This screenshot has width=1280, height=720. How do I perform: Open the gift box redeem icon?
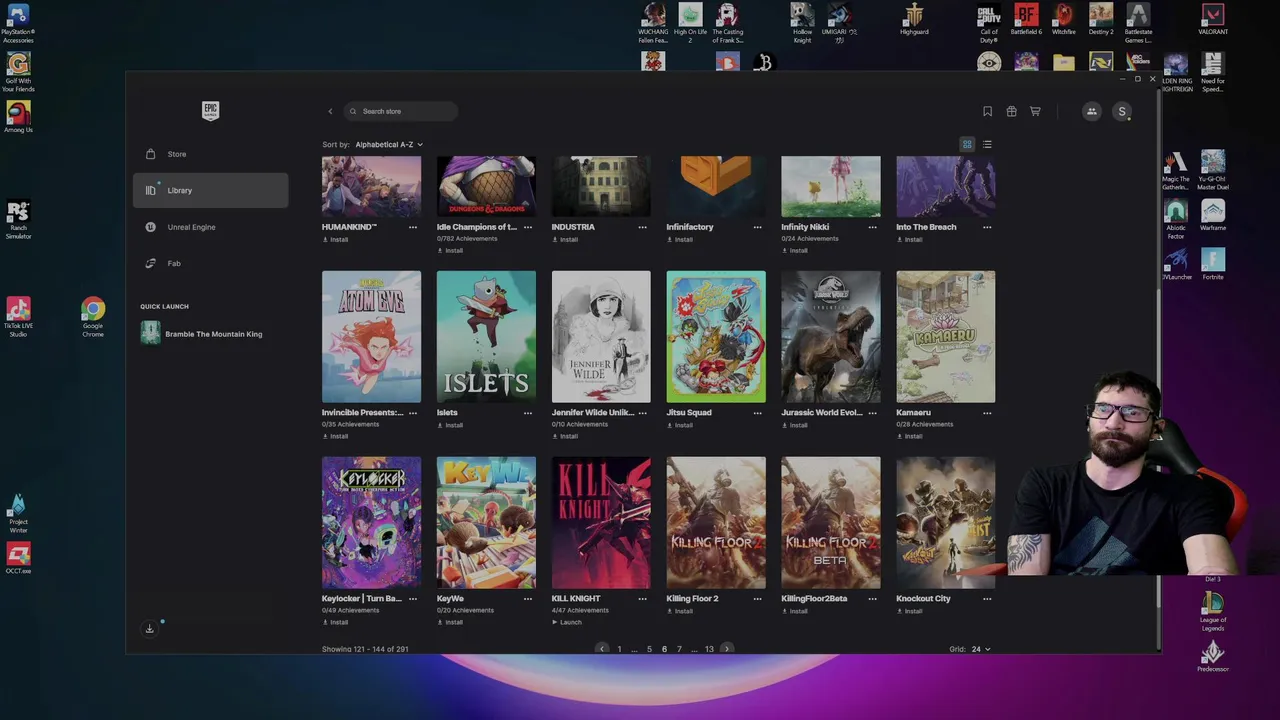[x=1011, y=111]
